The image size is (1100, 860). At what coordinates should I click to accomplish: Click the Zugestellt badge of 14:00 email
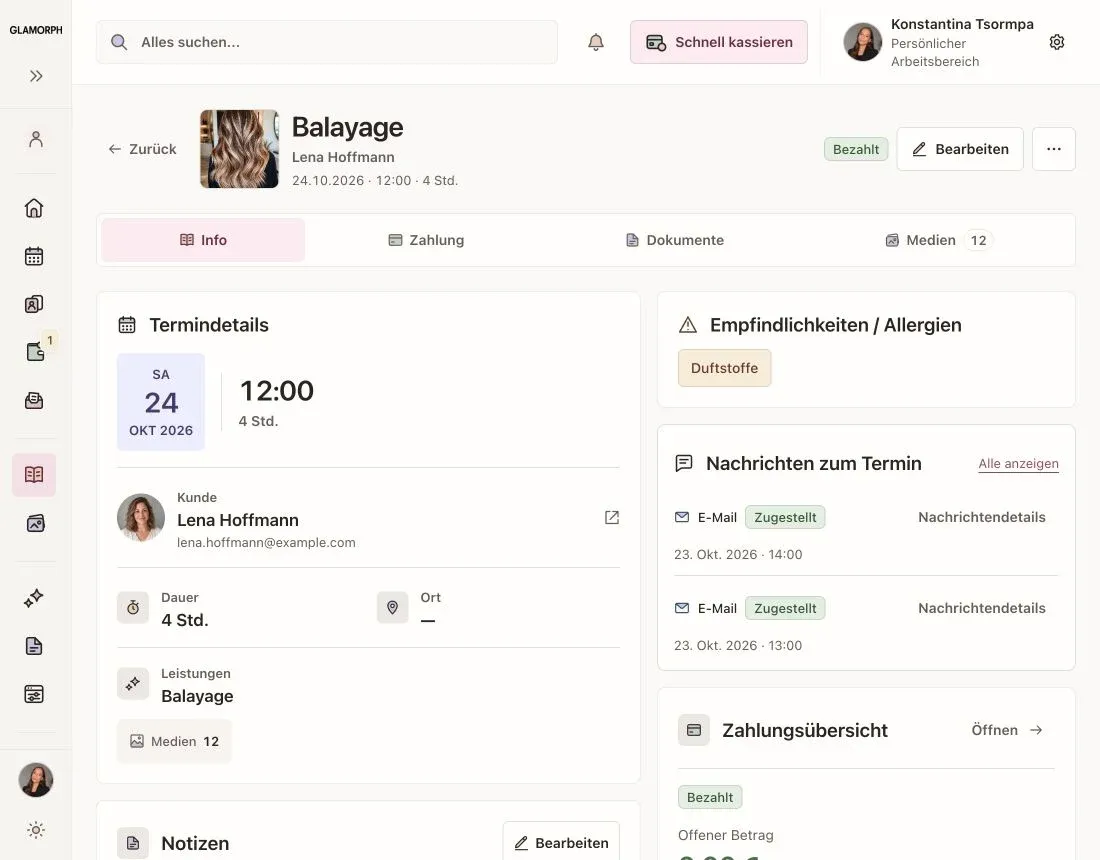point(785,517)
